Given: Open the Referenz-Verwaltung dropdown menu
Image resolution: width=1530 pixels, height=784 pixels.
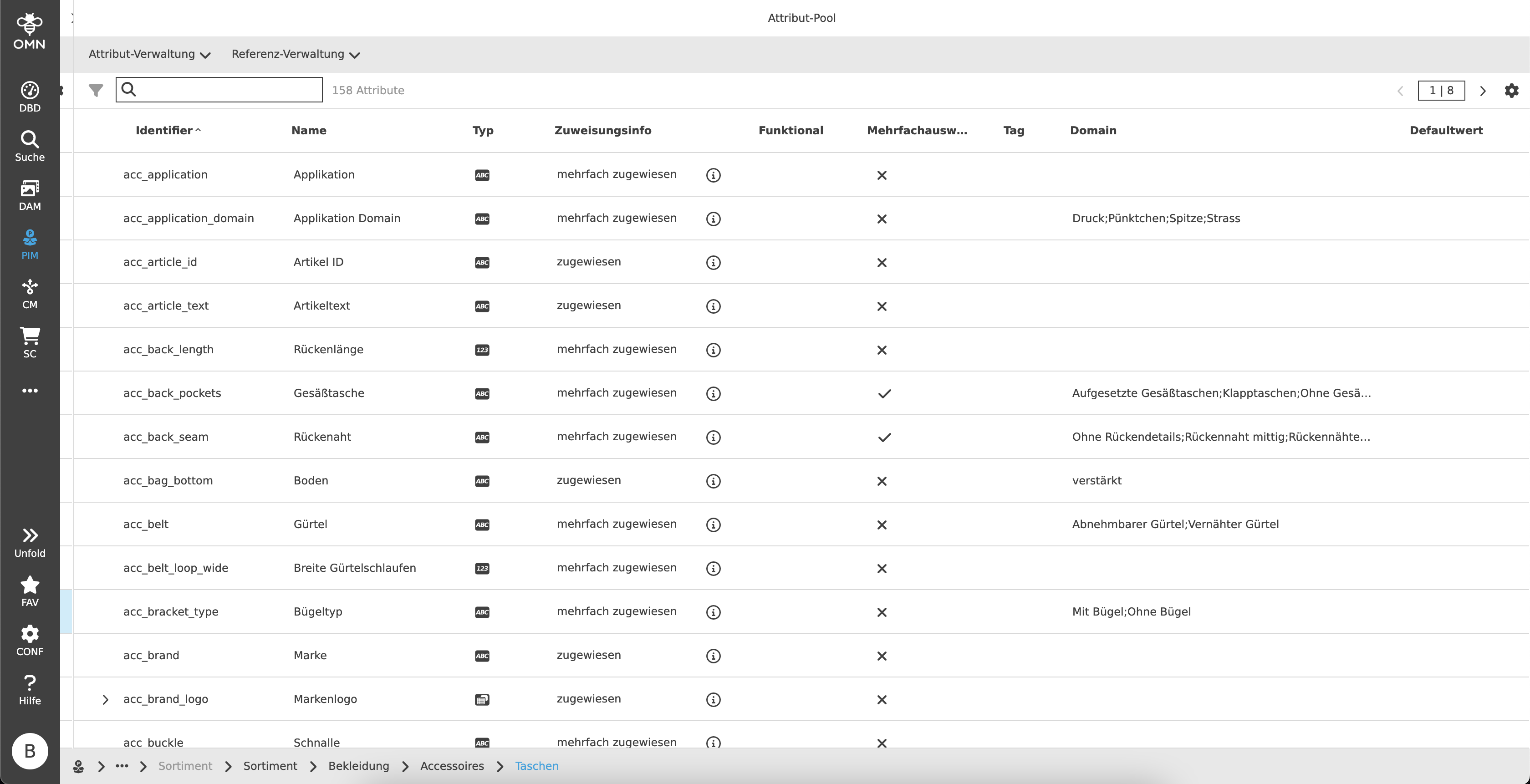Looking at the screenshot, I should coord(295,54).
